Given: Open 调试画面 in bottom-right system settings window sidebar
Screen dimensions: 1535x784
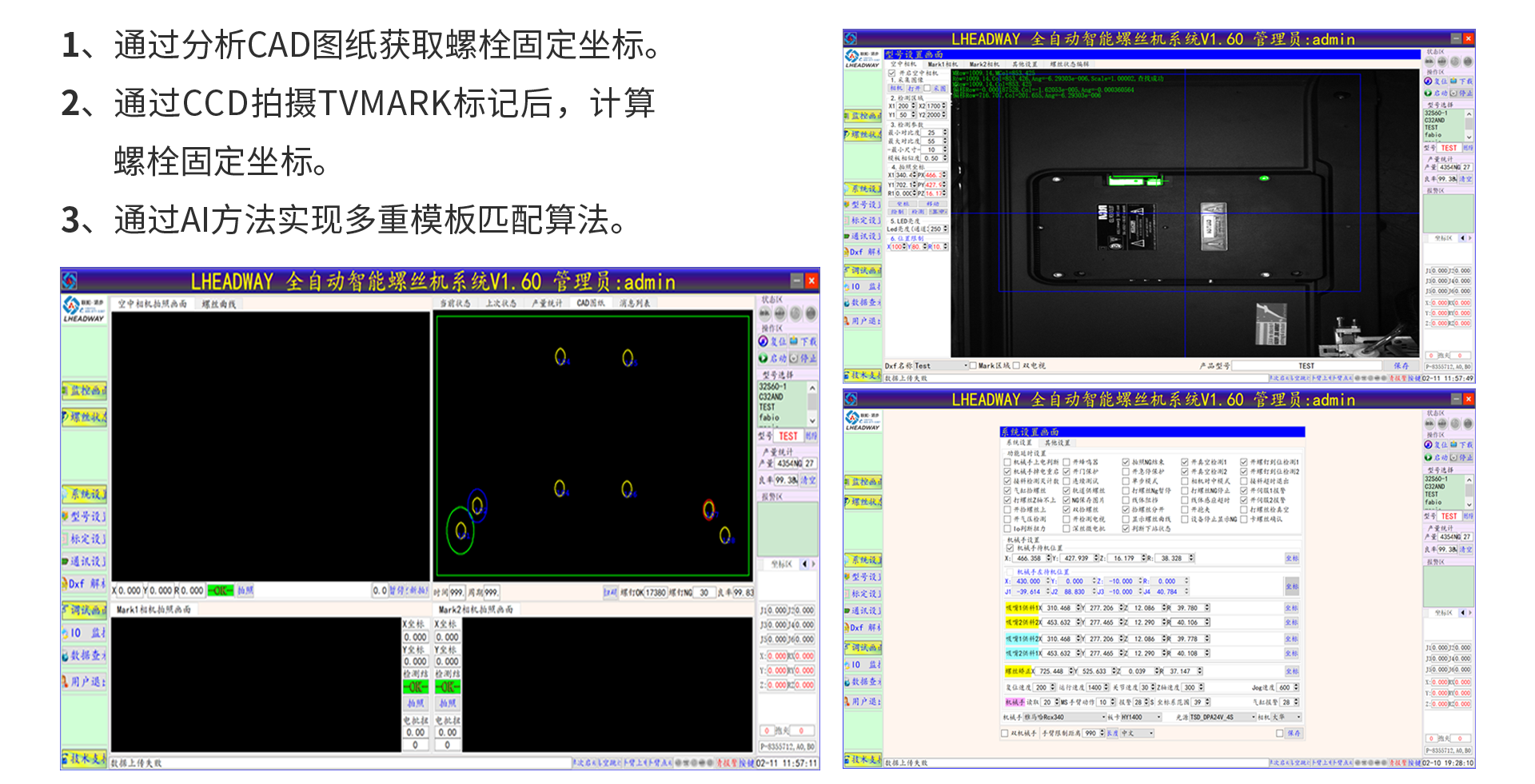Looking at the screenshot, I should 863,647.
